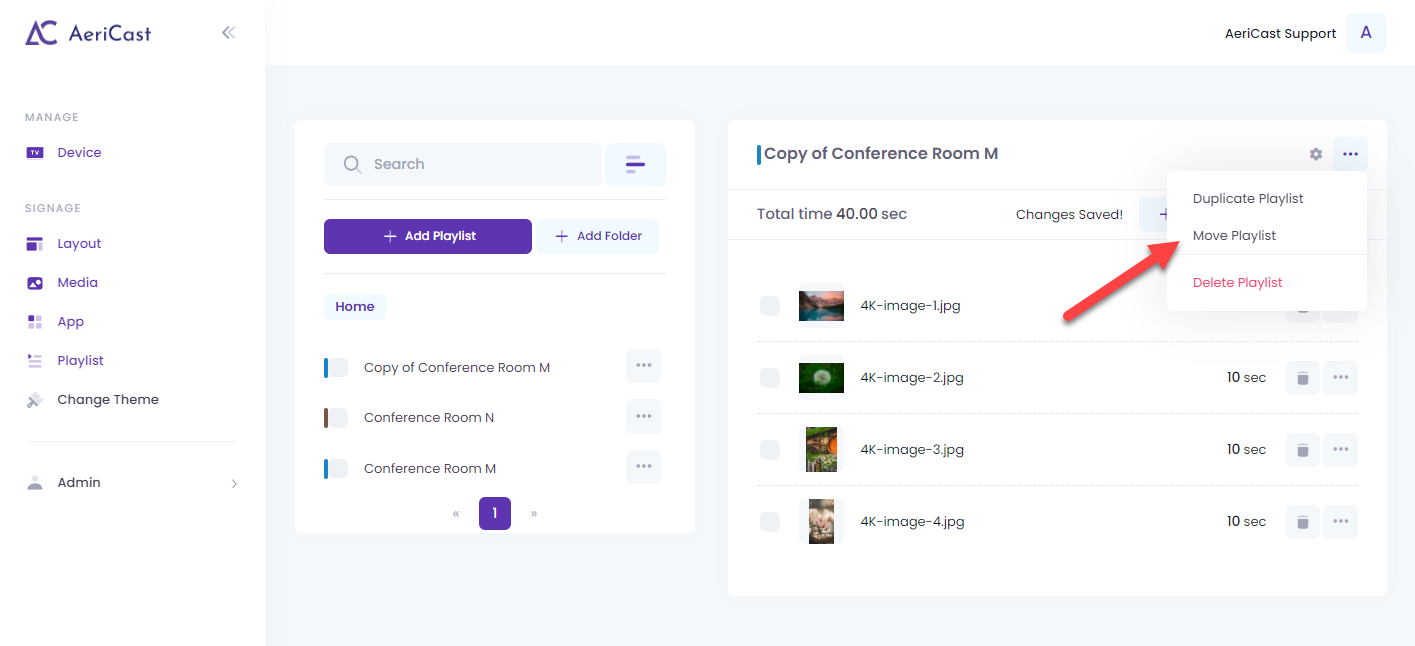This screenshot has width=1415, height=646.
Task: Open more options for 4K-image-2.jpg
Action: 1341,378
